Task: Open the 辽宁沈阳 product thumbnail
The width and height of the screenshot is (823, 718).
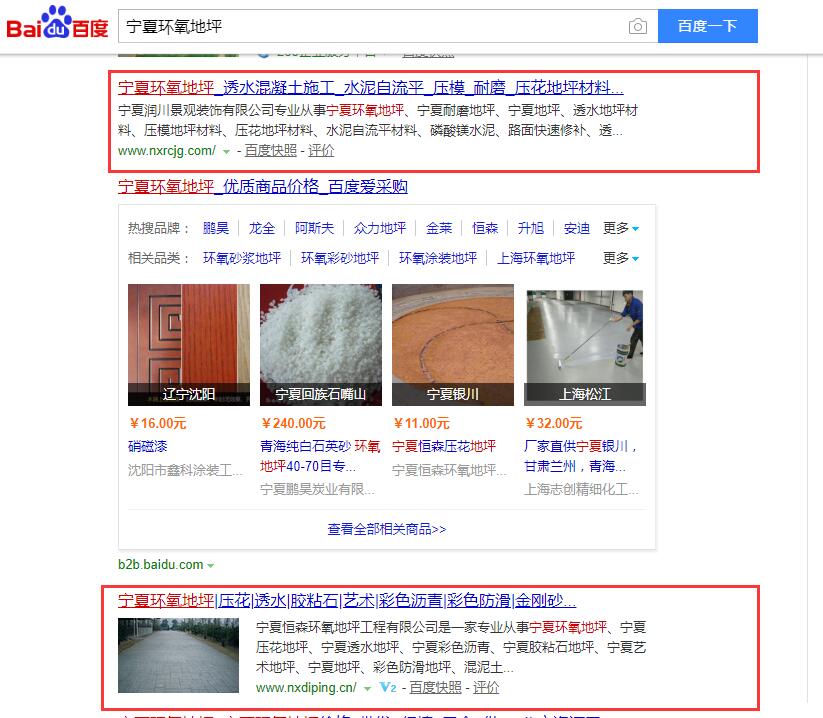Action: [189, 345]
